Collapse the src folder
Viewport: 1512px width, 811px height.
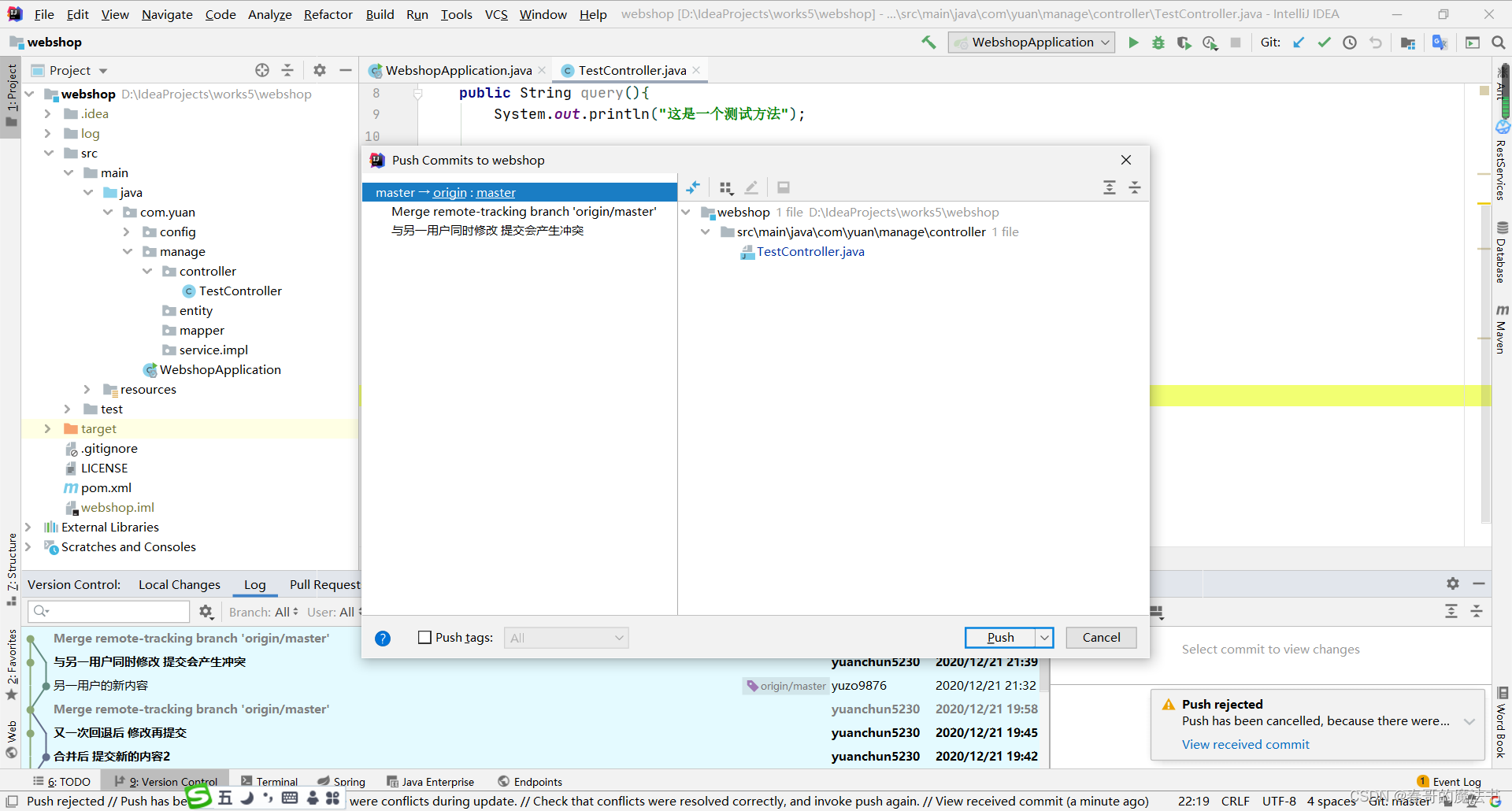coord(49,153)
